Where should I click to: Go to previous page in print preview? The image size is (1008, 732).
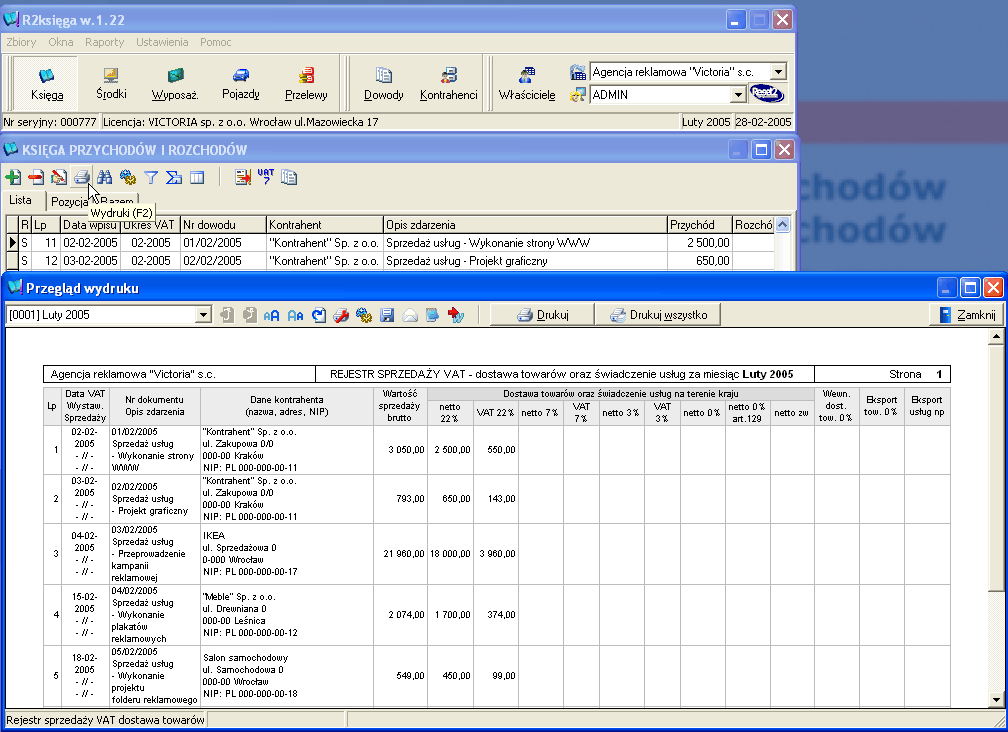(x=227, y=315)
